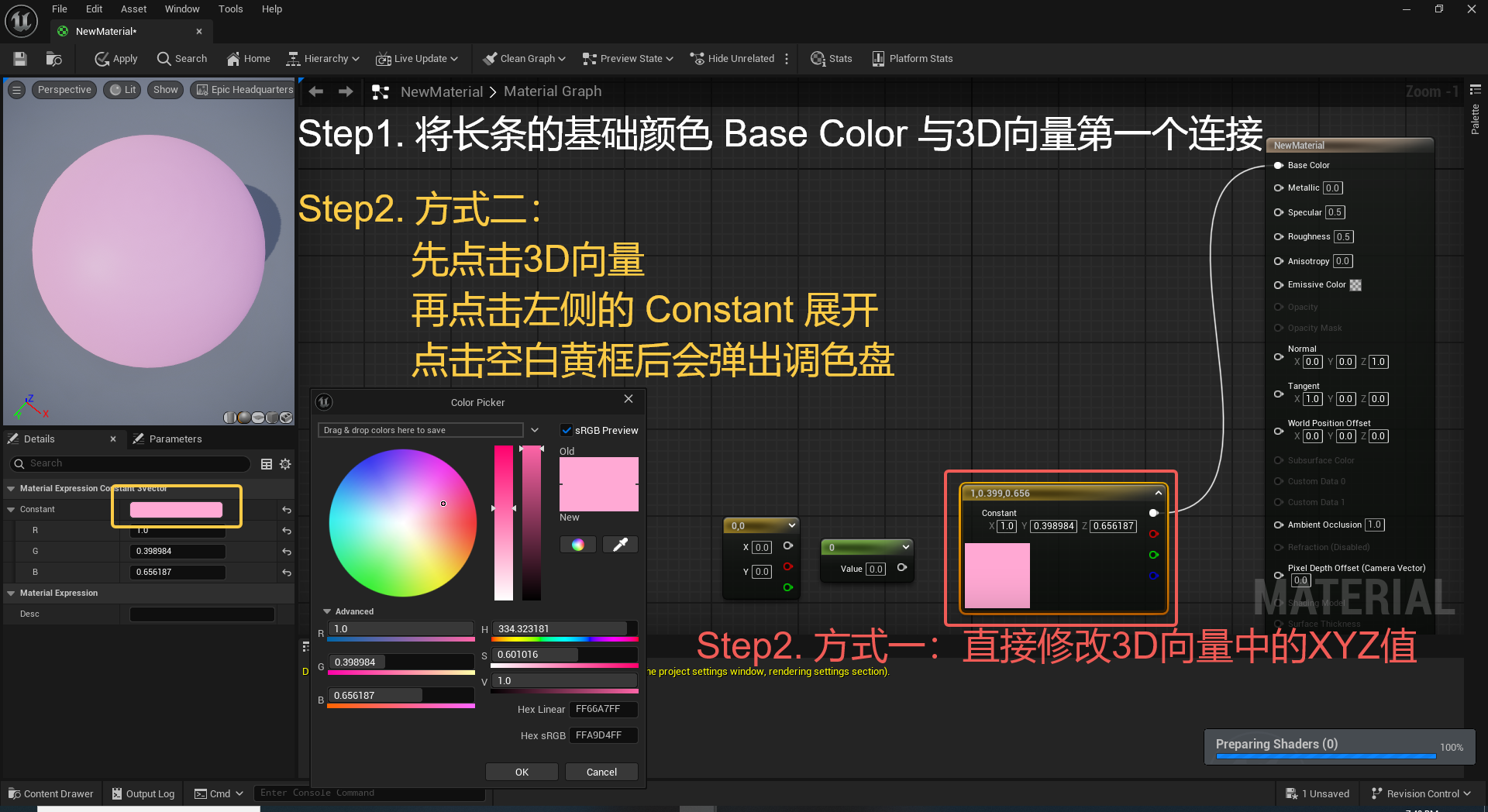The image size is (1488, 812).
Task: Click the Save asset floppy icon
Action: [20, 59]
